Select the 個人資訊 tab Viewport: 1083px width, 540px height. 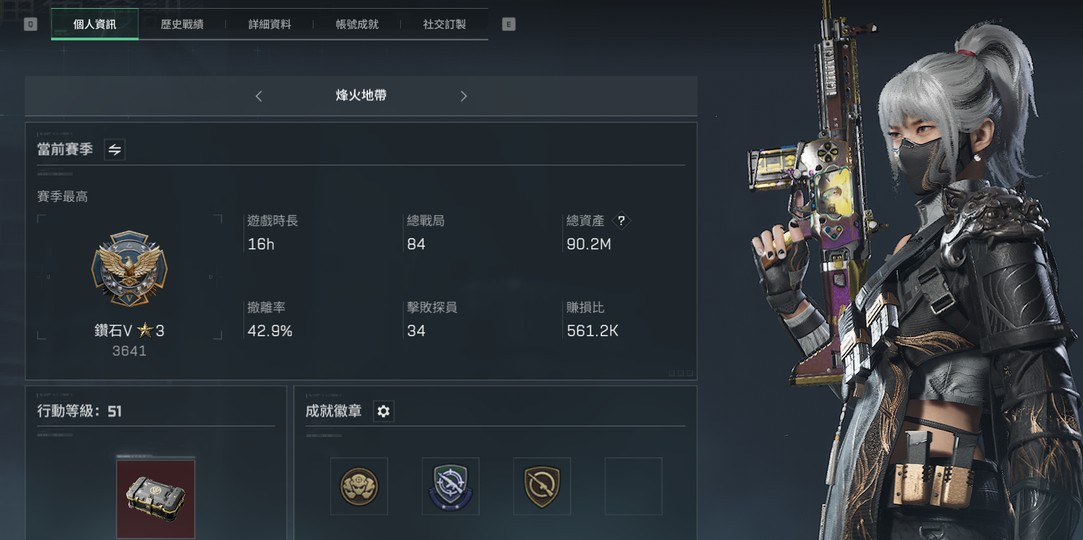coord(95,24)
